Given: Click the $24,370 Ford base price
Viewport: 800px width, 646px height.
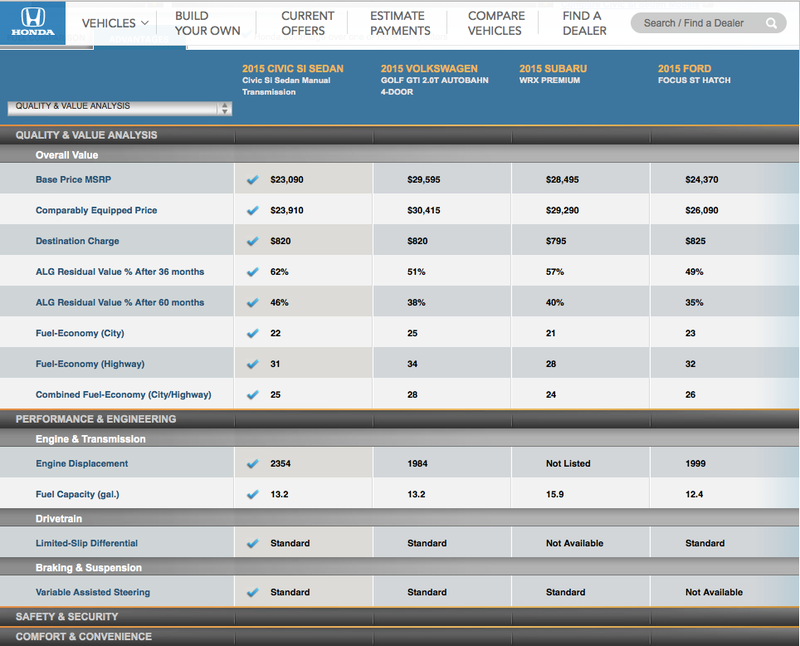Looking at the screenshot, I should coord(702,180).
